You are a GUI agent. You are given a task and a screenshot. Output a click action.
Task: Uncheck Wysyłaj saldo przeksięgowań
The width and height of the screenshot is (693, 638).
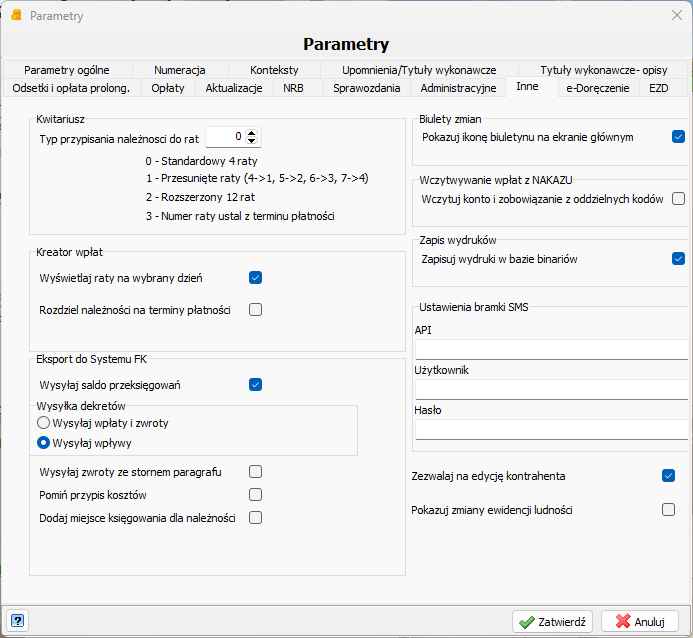[255, 384]
